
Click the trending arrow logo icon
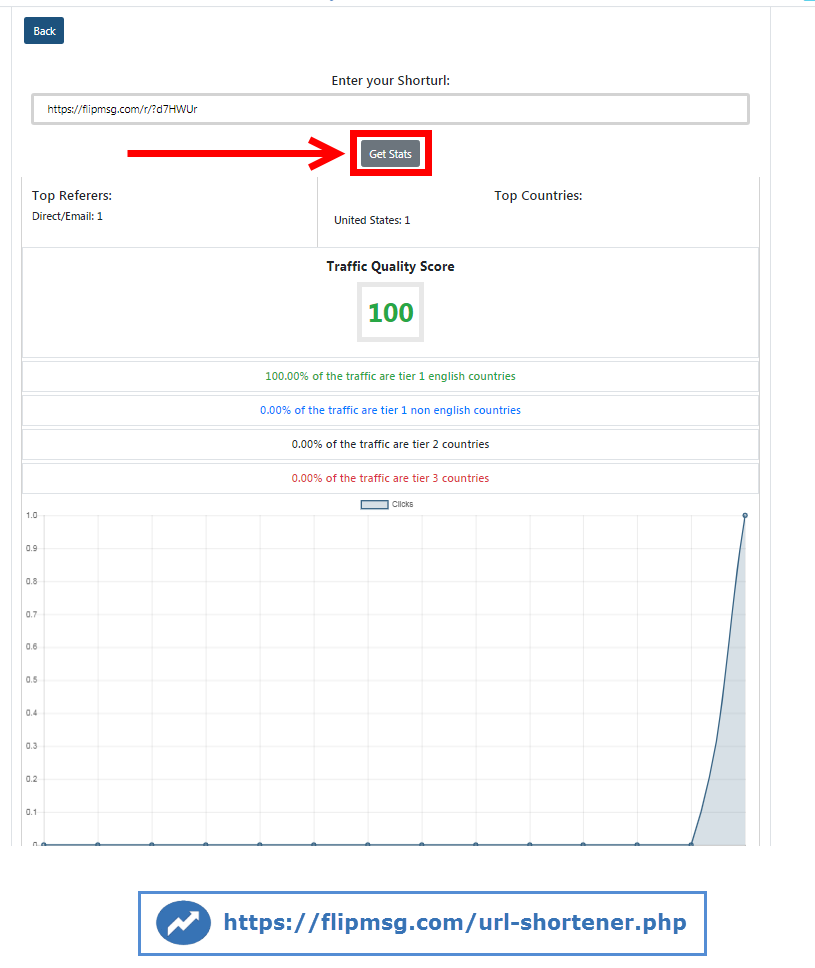[183, 923]
